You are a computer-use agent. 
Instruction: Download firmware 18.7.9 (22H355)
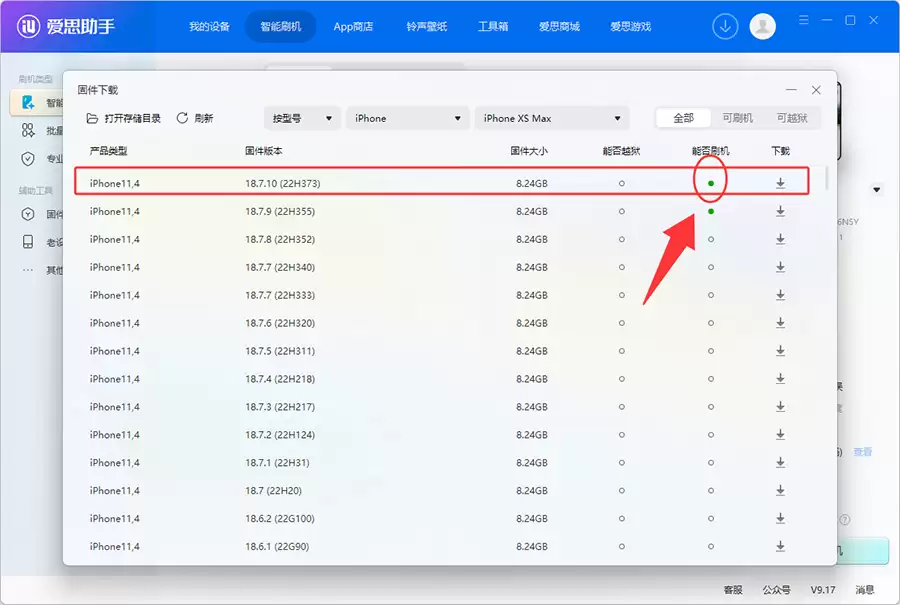coord(780,211)
